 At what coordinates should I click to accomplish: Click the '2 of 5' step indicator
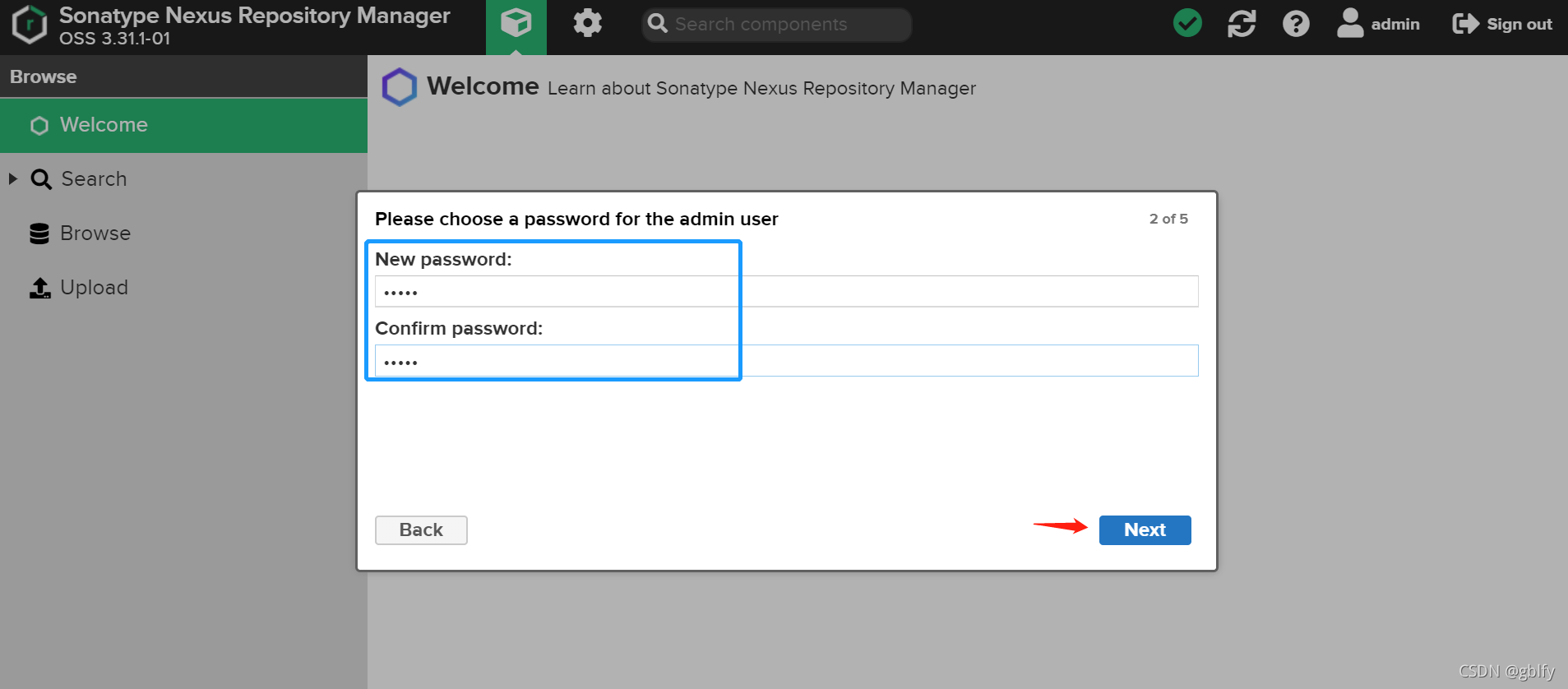[x=1168, y=219]
